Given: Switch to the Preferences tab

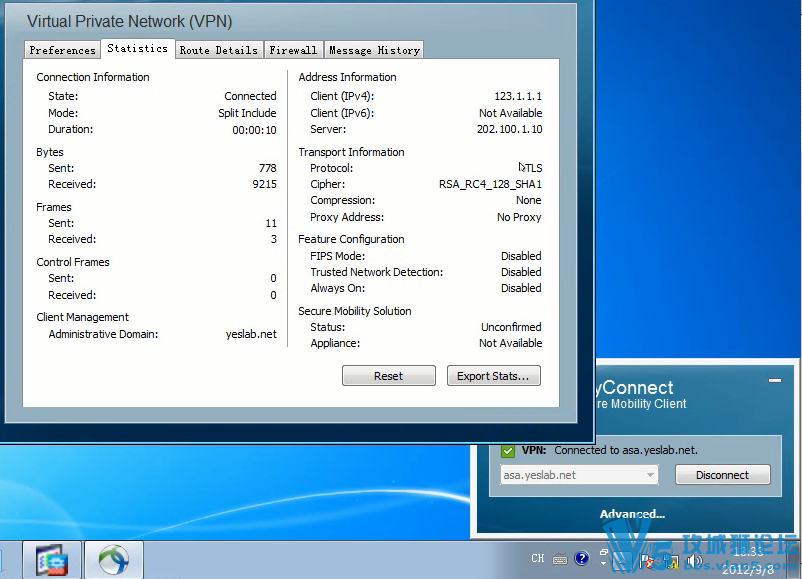Looking at the screenshot, I should pos(62,50).
